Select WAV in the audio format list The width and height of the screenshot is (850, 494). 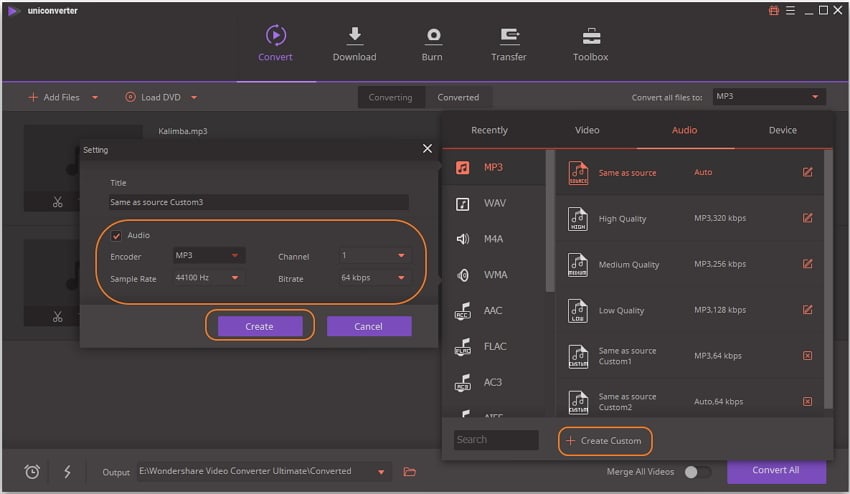[x=494, y=203]
